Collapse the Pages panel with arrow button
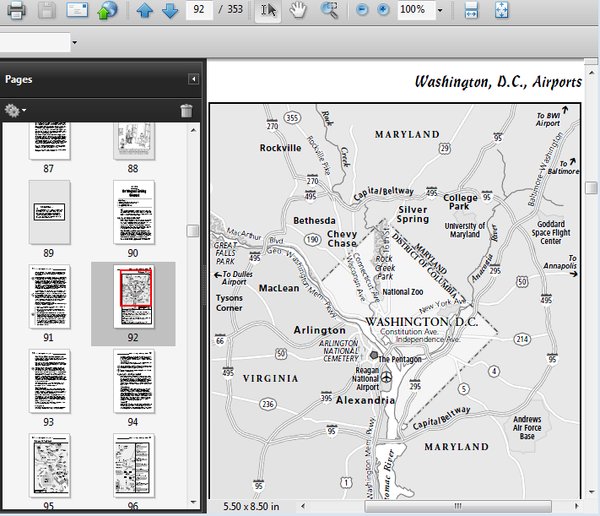 [x=193, y=79]
